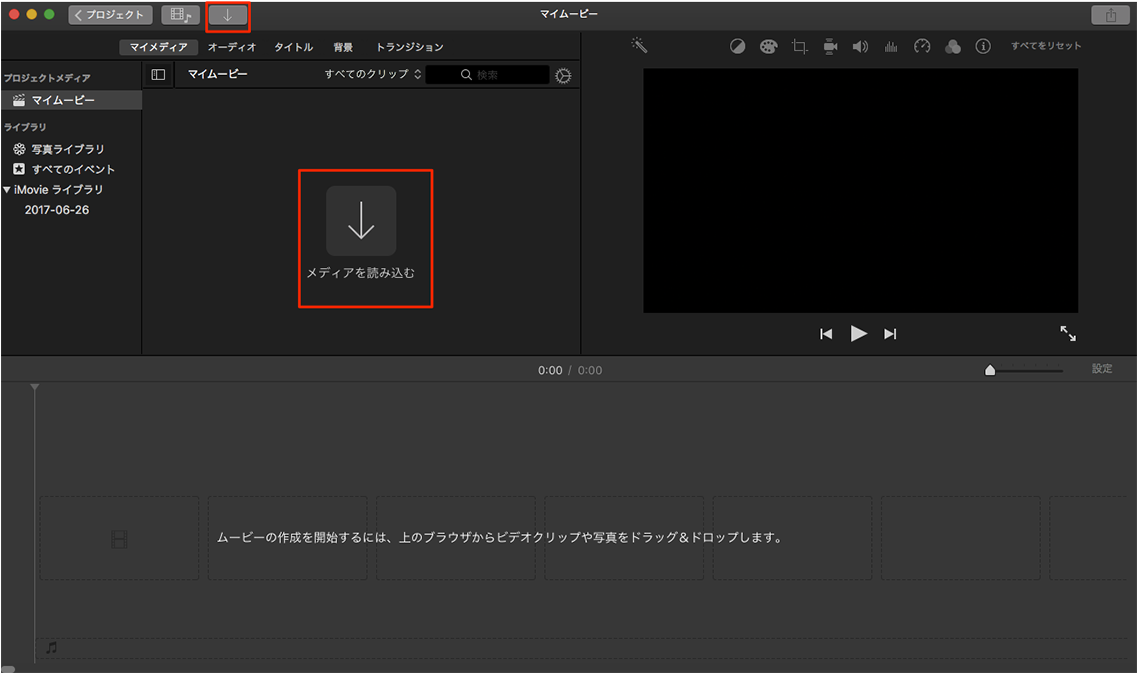Open the トランジション tab
The image size is (1137, 673).
410,46
